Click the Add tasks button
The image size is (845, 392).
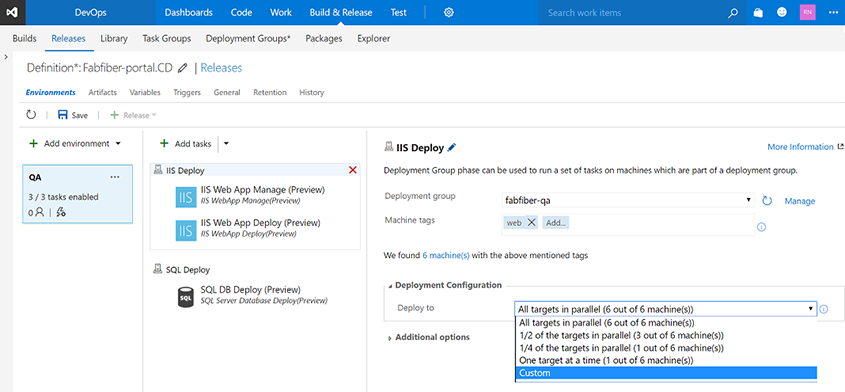click(x=185, y=143)
